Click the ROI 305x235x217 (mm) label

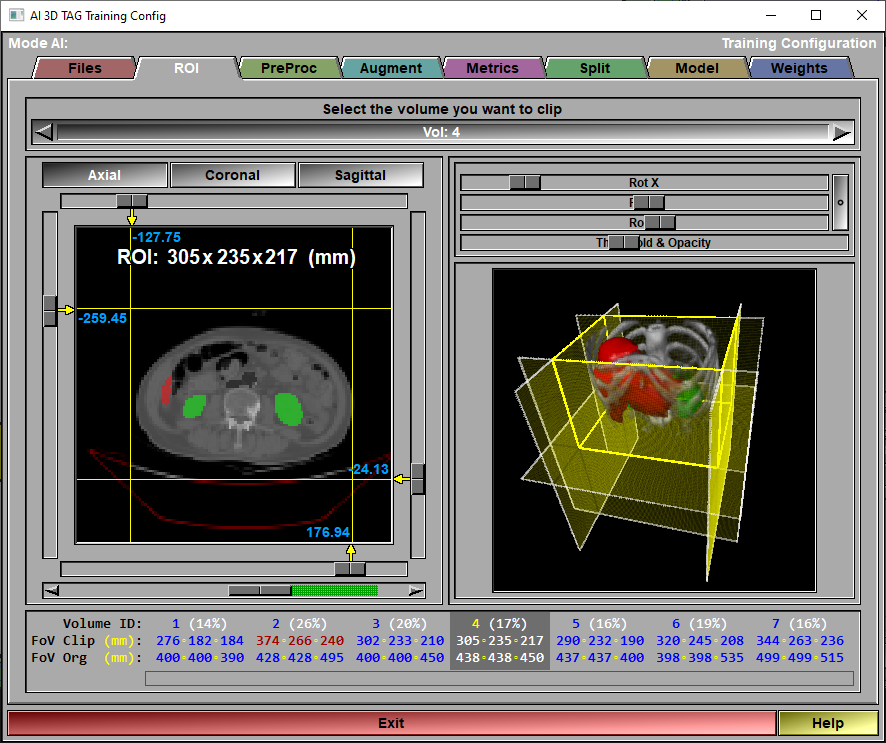[236, 257]
